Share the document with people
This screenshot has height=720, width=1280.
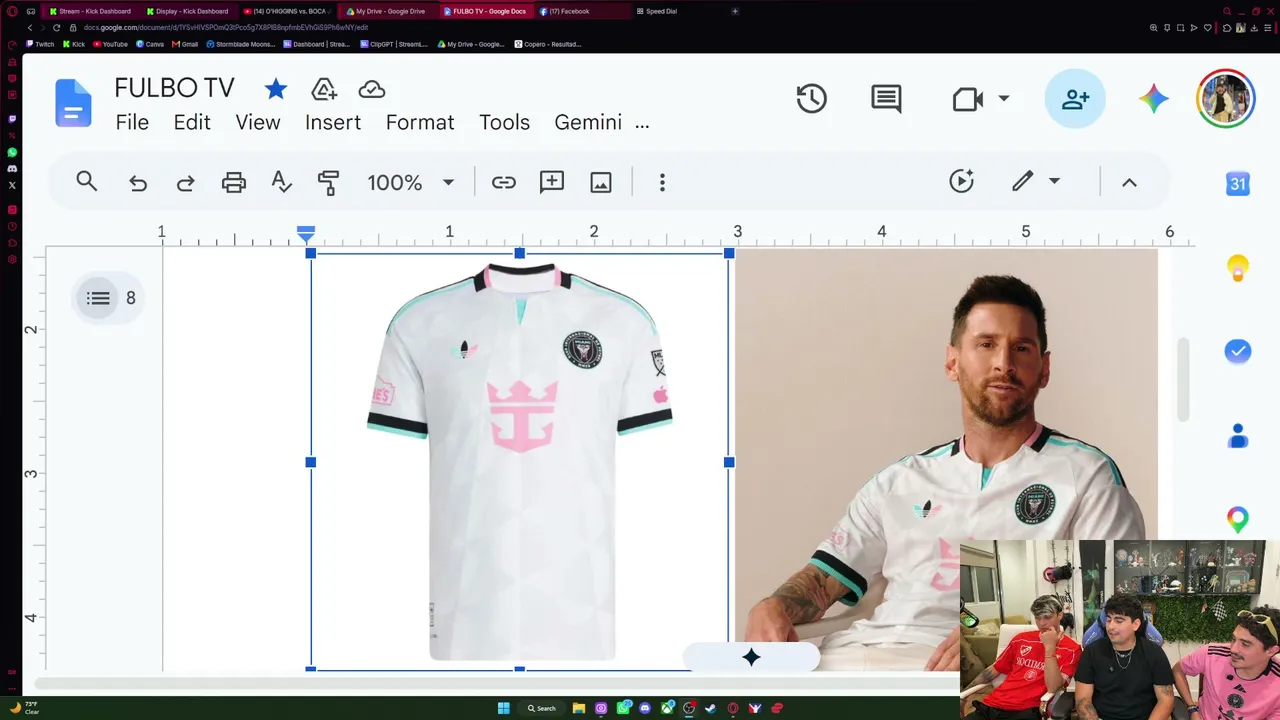click(x=1076, y=99)
